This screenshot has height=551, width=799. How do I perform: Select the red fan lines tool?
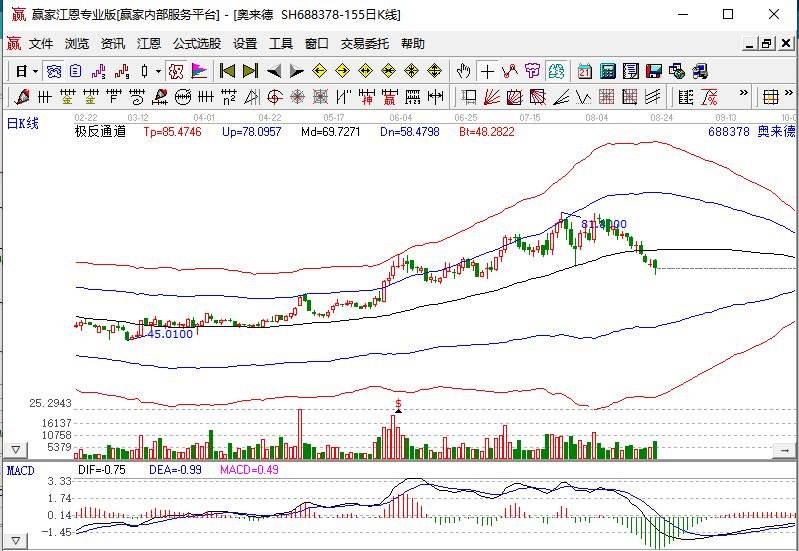(491, 96)
